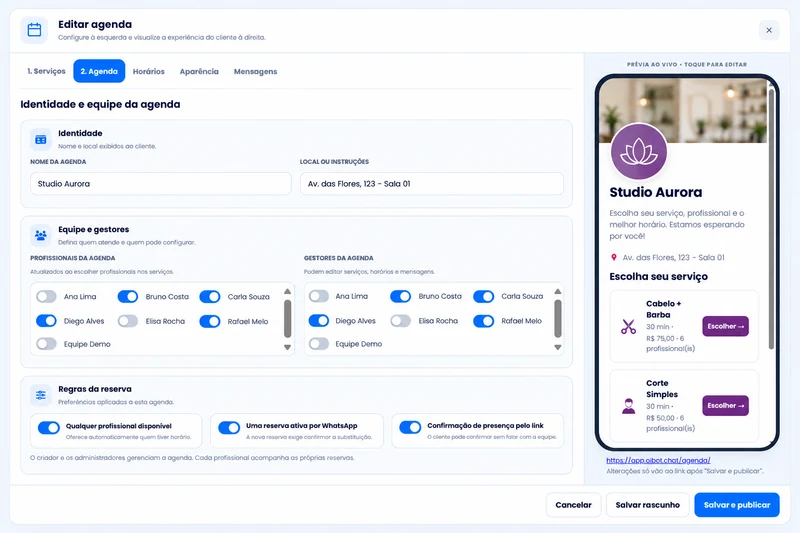Choose the Corte Simples service
The image size is (800, 533).
726,405
